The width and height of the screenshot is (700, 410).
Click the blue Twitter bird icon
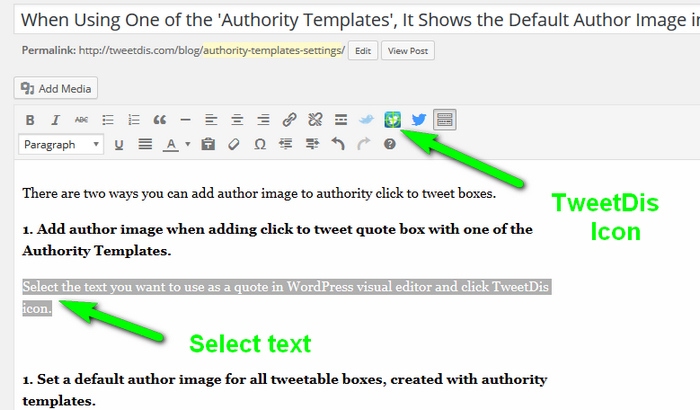point(419,120)
